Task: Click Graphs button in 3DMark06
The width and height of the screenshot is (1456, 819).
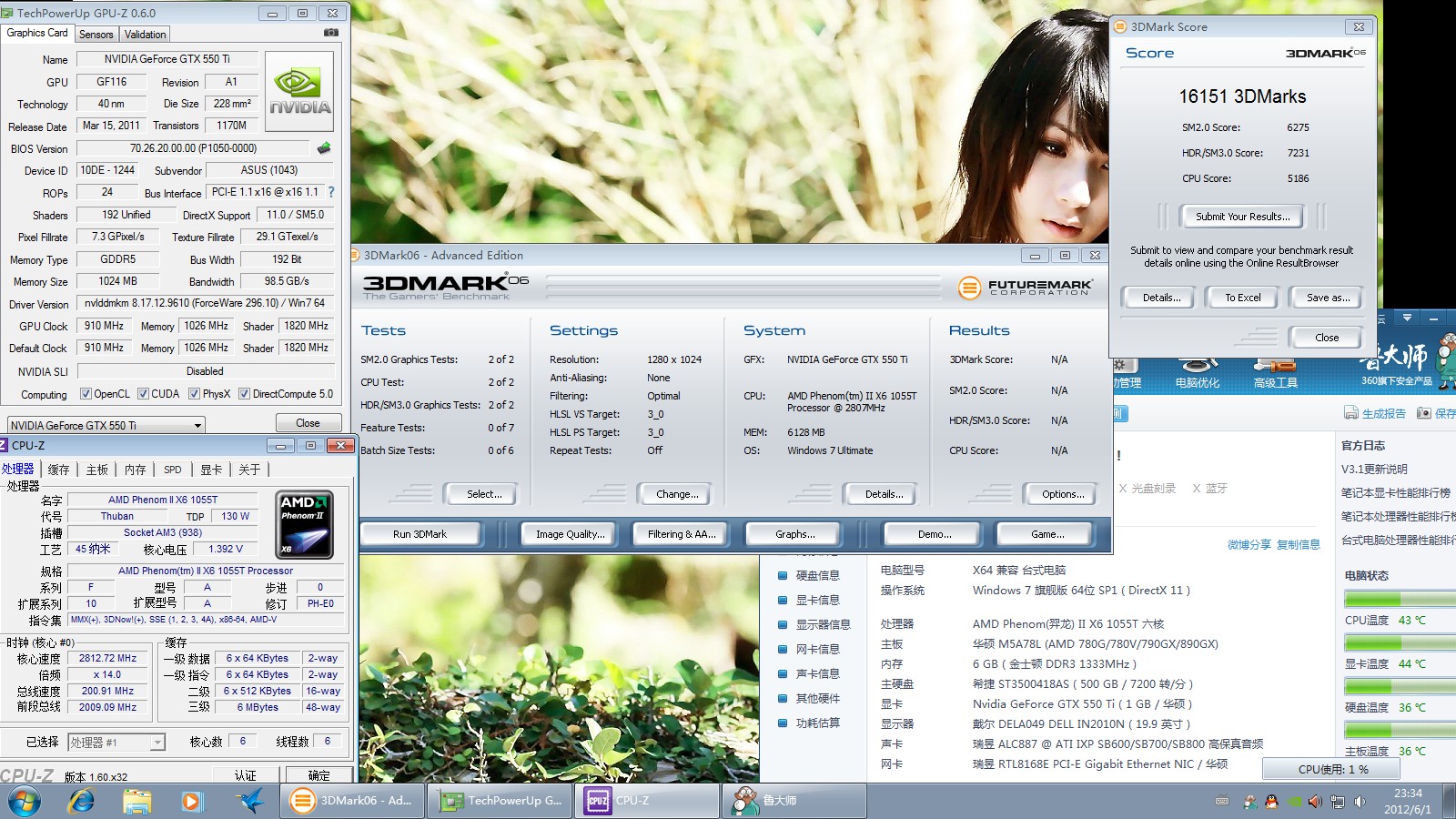Action: coord(794,534)
